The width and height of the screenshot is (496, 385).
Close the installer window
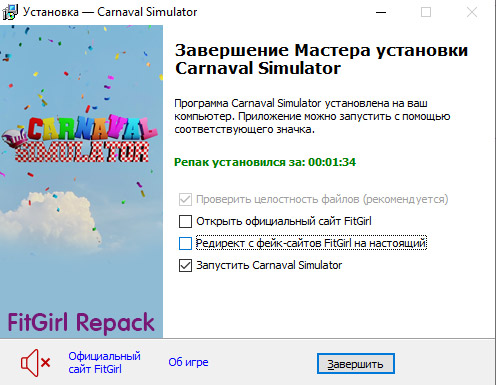coord(472,12)
